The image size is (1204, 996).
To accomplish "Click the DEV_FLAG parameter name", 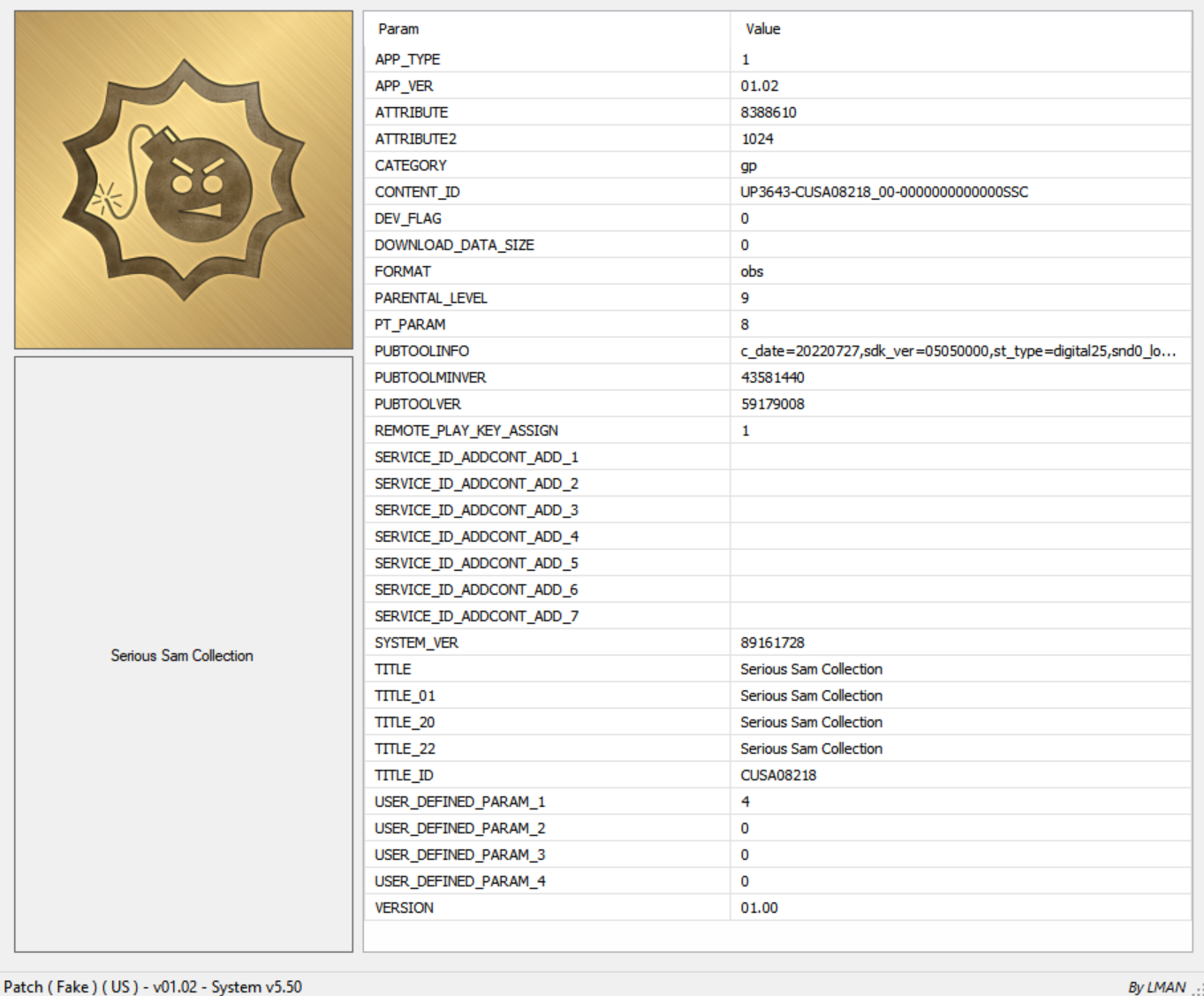I will (408, 218).
